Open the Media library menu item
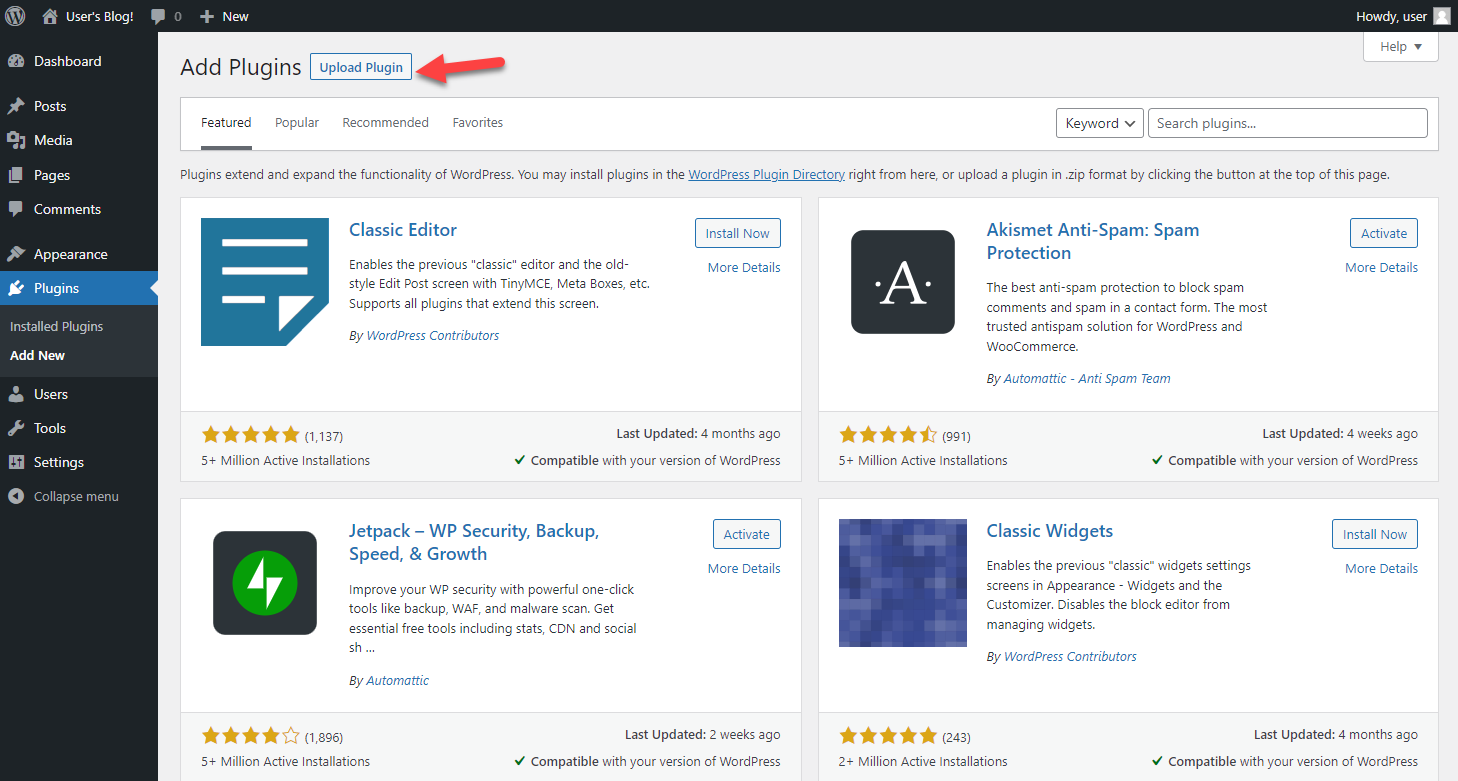This screenshot has height=781, width=1458. click(x=53, y=140)
